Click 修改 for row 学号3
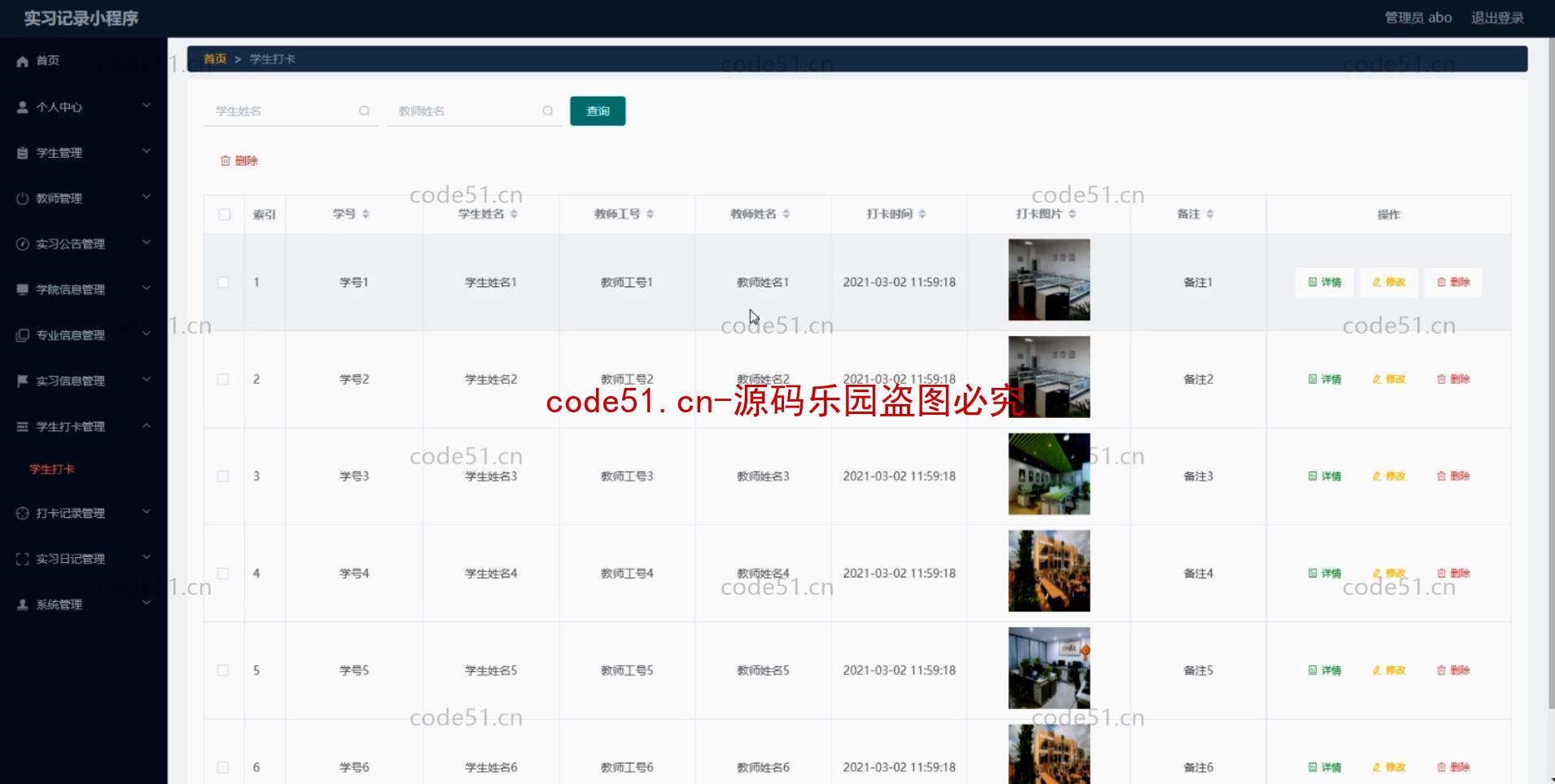The width and height of the screenshot is (1555, 784). 1389,476
